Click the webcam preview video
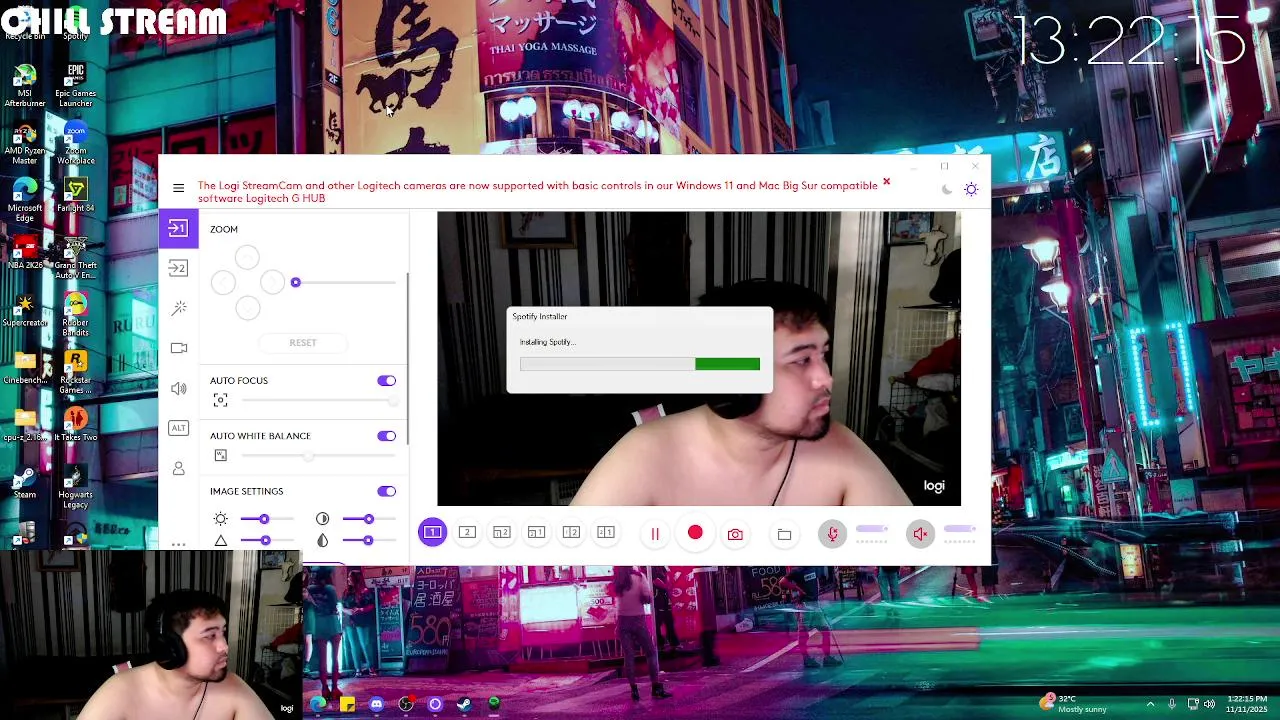 [699, 359]
